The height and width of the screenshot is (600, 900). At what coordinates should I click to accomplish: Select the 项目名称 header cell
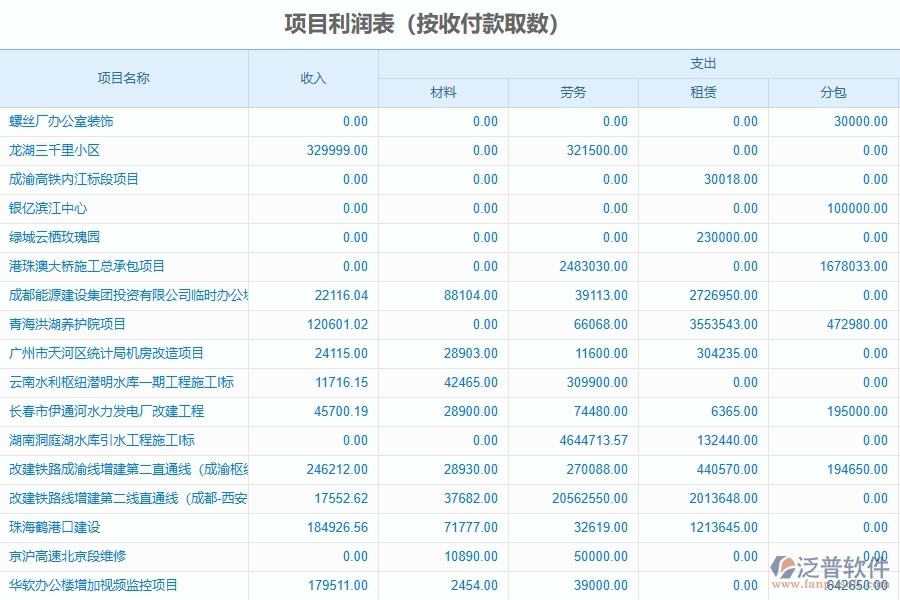tap(125, 78)
